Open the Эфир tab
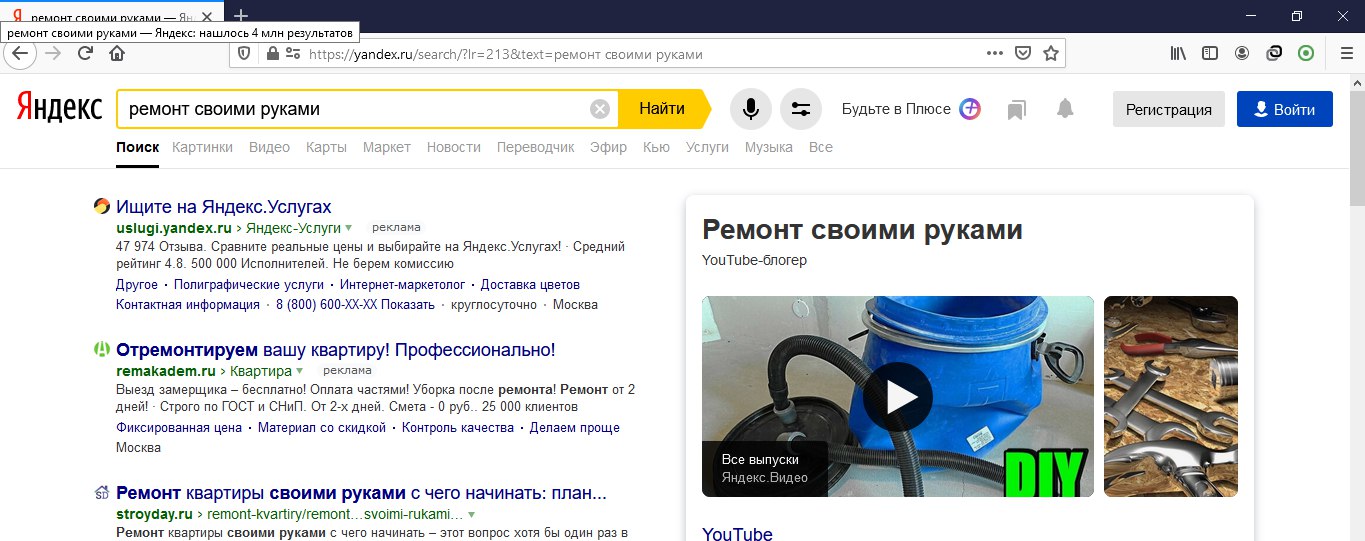 tap(608, 147)
